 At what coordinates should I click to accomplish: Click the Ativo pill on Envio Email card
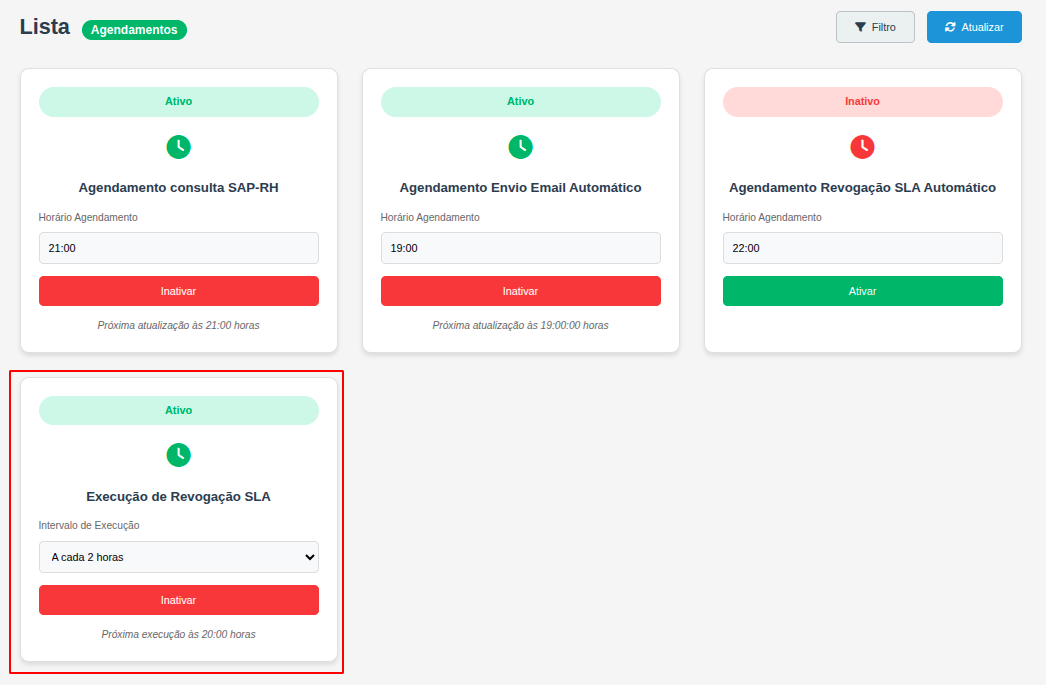(520, 102)
